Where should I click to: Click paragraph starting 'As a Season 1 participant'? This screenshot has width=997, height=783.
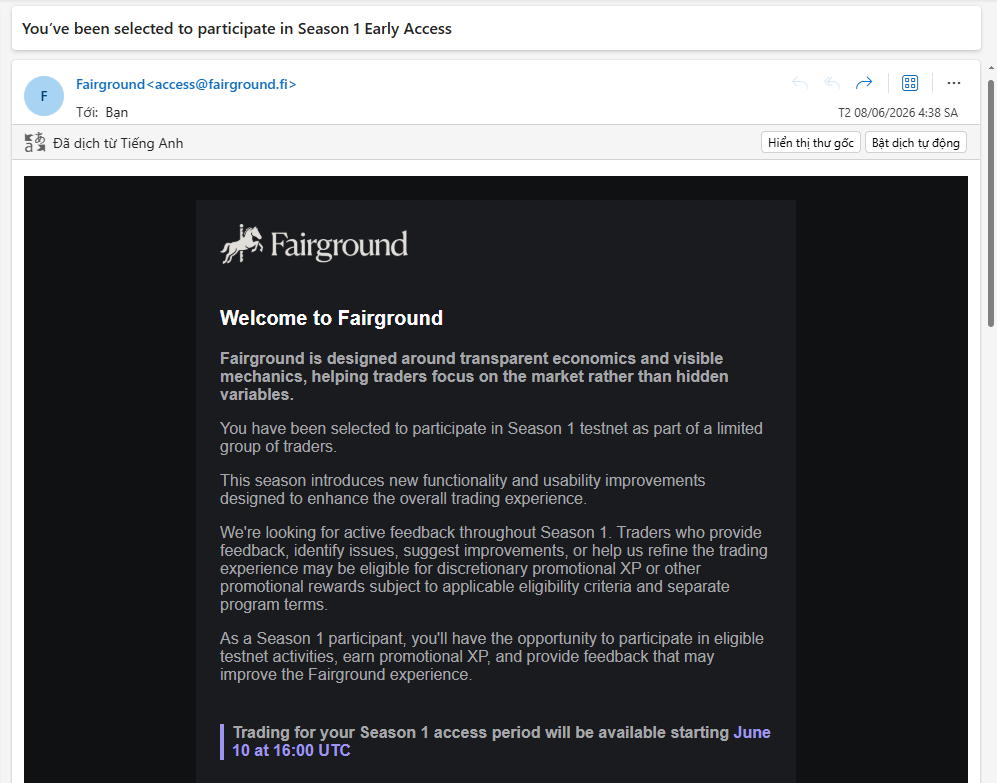click(x=492, y=656)
